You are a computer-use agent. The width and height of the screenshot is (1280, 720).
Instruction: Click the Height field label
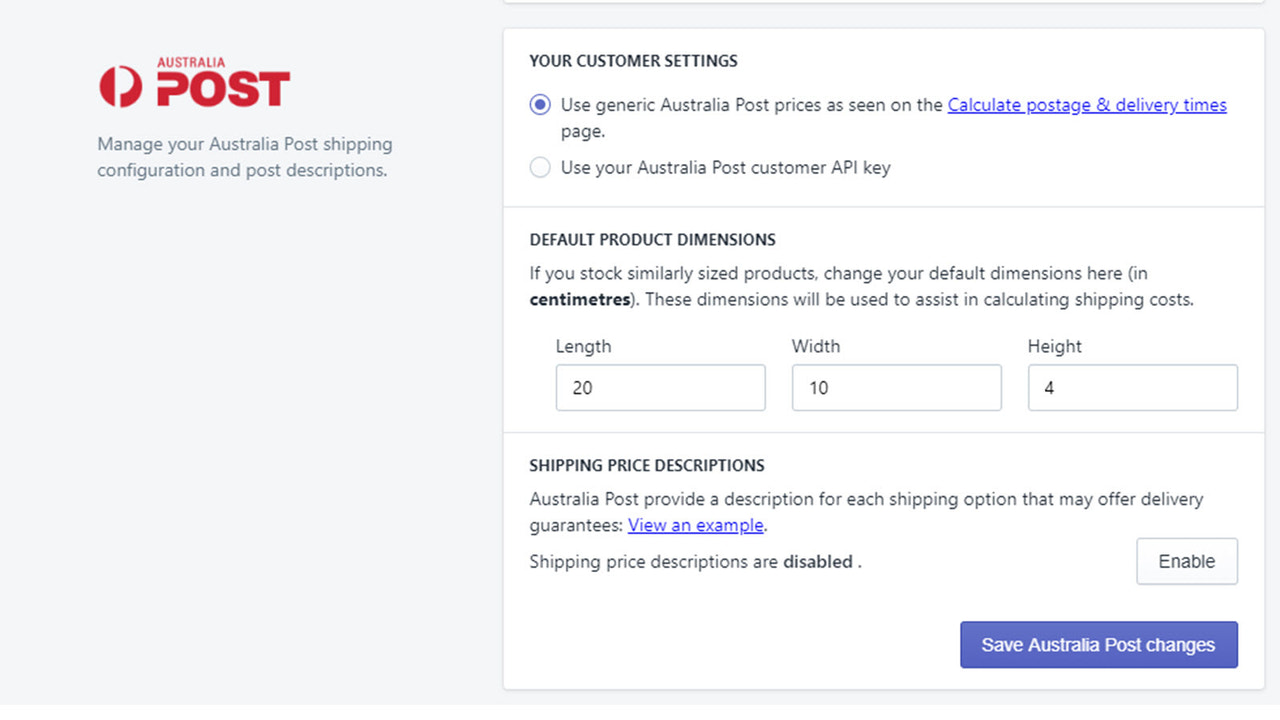tap(1054, 346)
